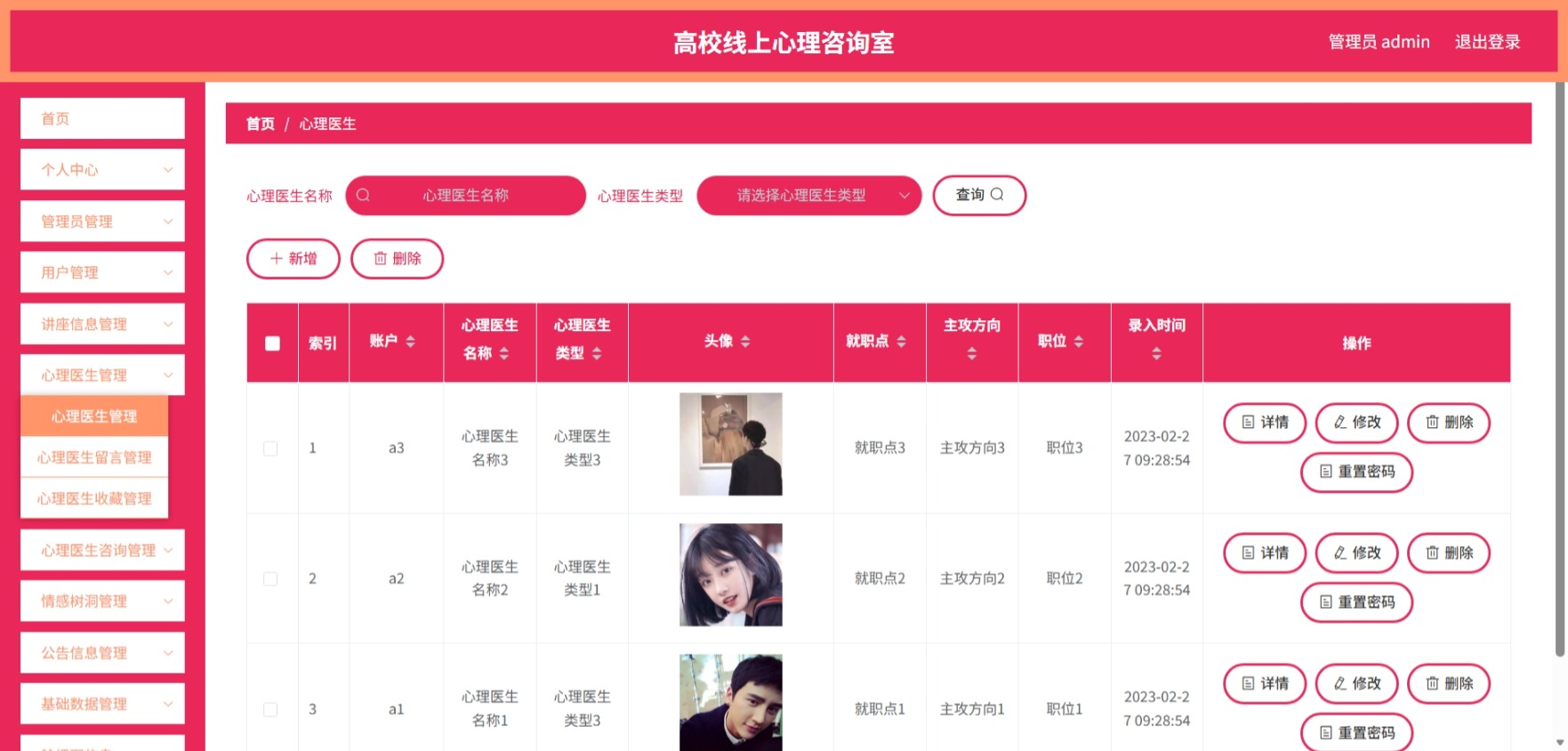The image size is (1568, 751).
Task: Click the sort arrows beside 账户 column
Action: 410,341
